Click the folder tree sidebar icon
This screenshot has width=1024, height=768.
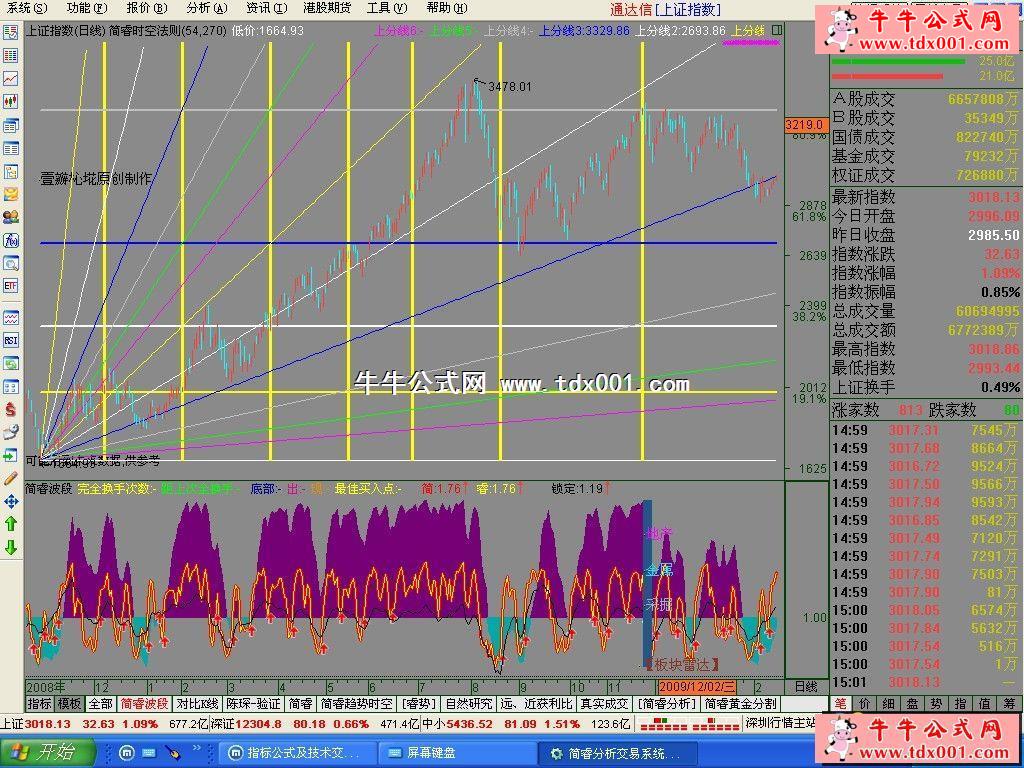(10, 172)
